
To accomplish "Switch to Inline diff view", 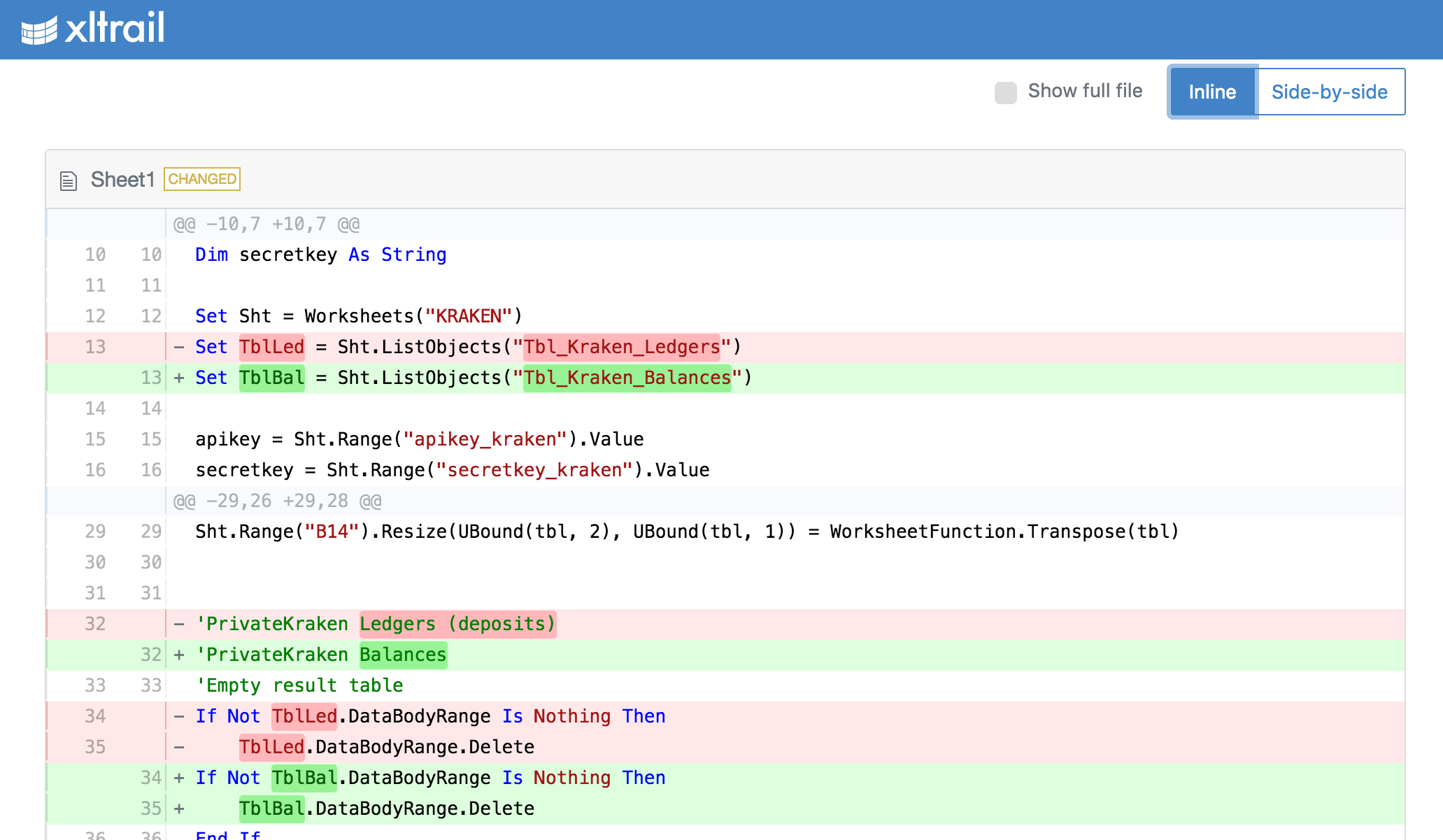I will coord(1212,92).
